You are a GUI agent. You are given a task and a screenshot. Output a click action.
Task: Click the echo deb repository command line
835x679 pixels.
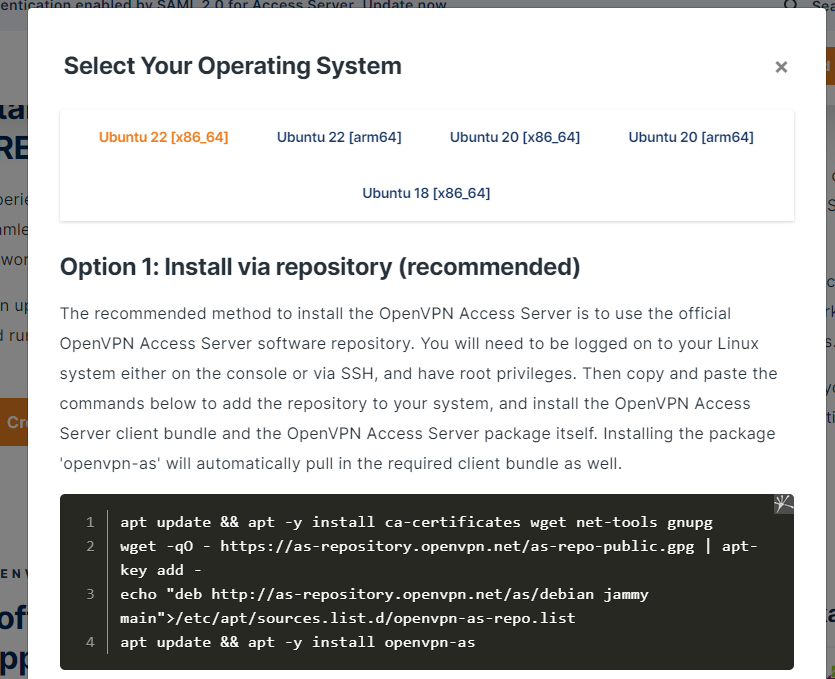[x=384, y=594]
